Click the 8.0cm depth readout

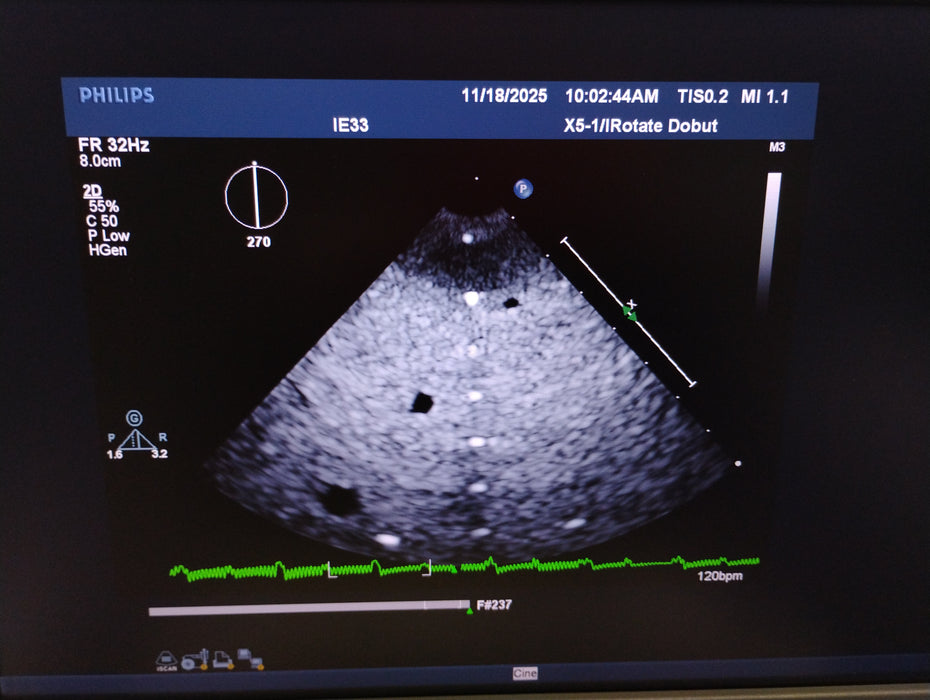point(99,160)
